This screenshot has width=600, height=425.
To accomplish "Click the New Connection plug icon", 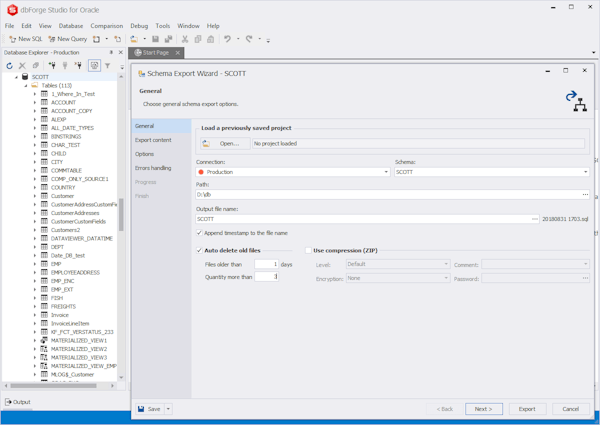I will [52, 66].
